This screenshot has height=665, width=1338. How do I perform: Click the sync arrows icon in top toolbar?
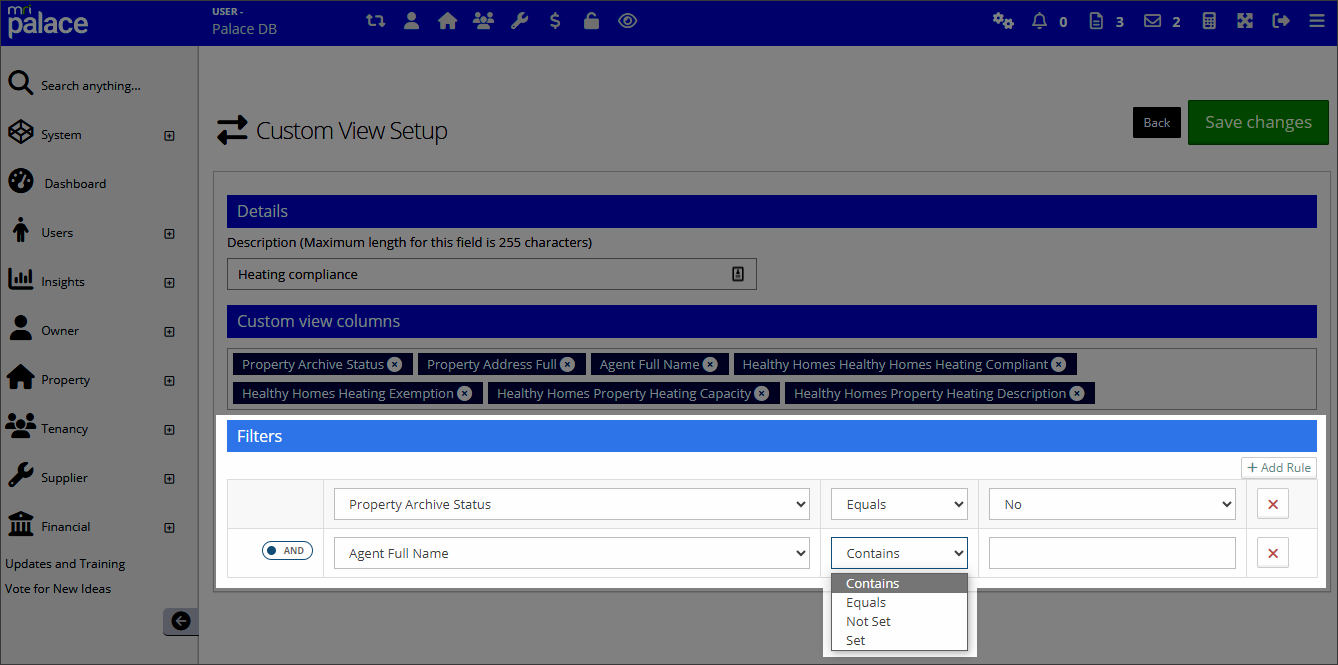(x=375, y=20)
